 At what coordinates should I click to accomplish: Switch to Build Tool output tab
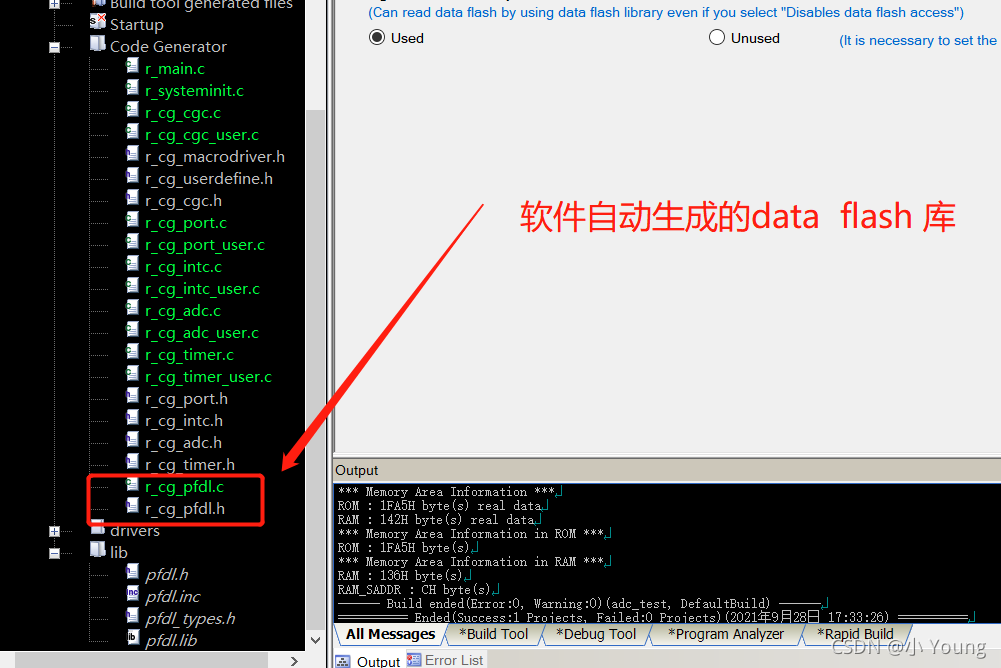[493, 634]
